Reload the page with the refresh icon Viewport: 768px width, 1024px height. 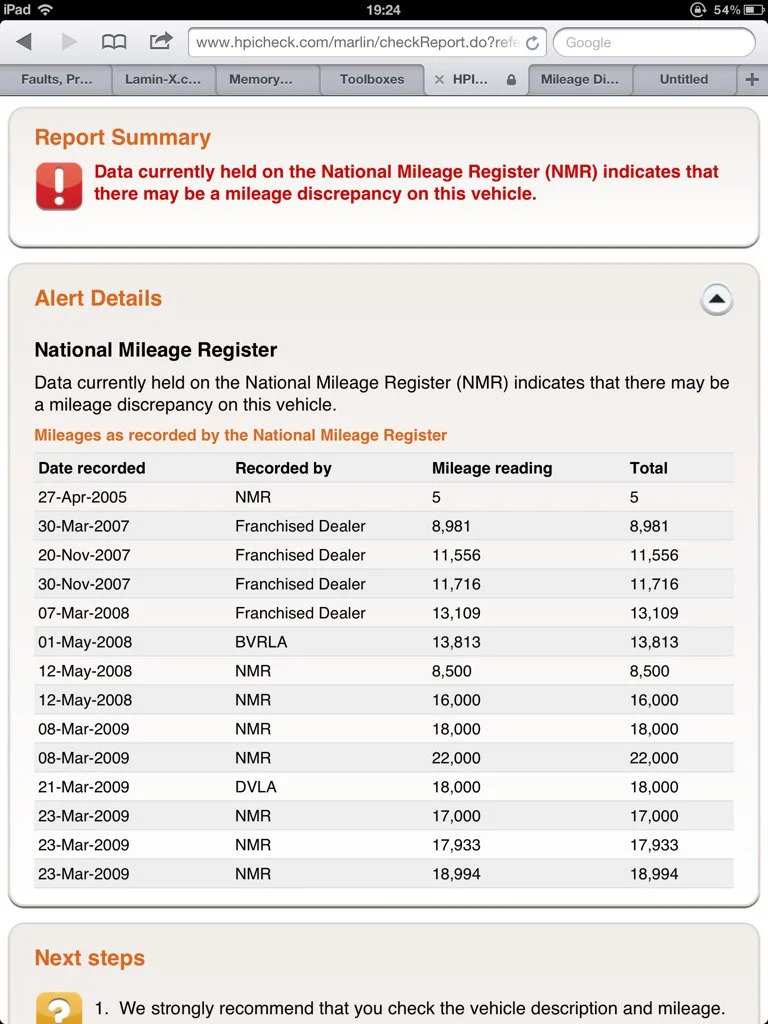pos(532,43)
